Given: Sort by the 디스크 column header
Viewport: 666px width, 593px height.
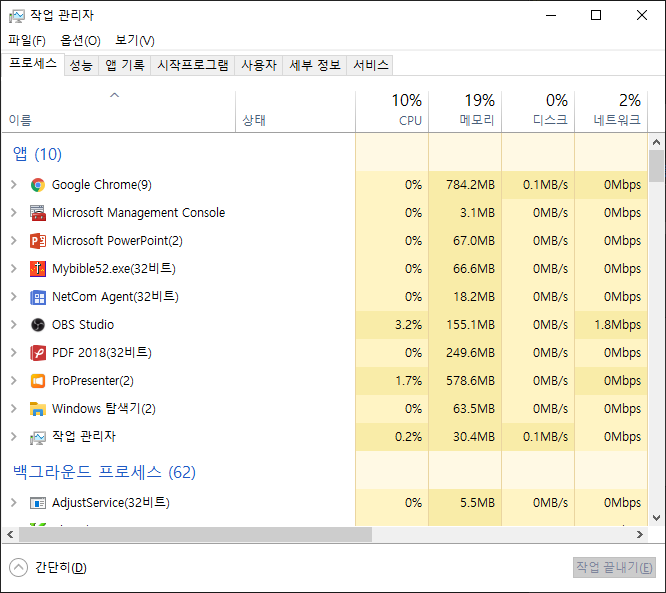Looking at the screenshot, I should coord(538,112).
